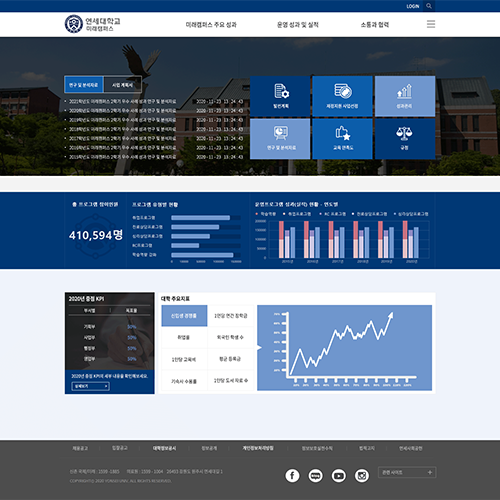This screenshot has height=500, width=500.
Task: Open 개인정보처리방침 footer link
Action: 258,448
